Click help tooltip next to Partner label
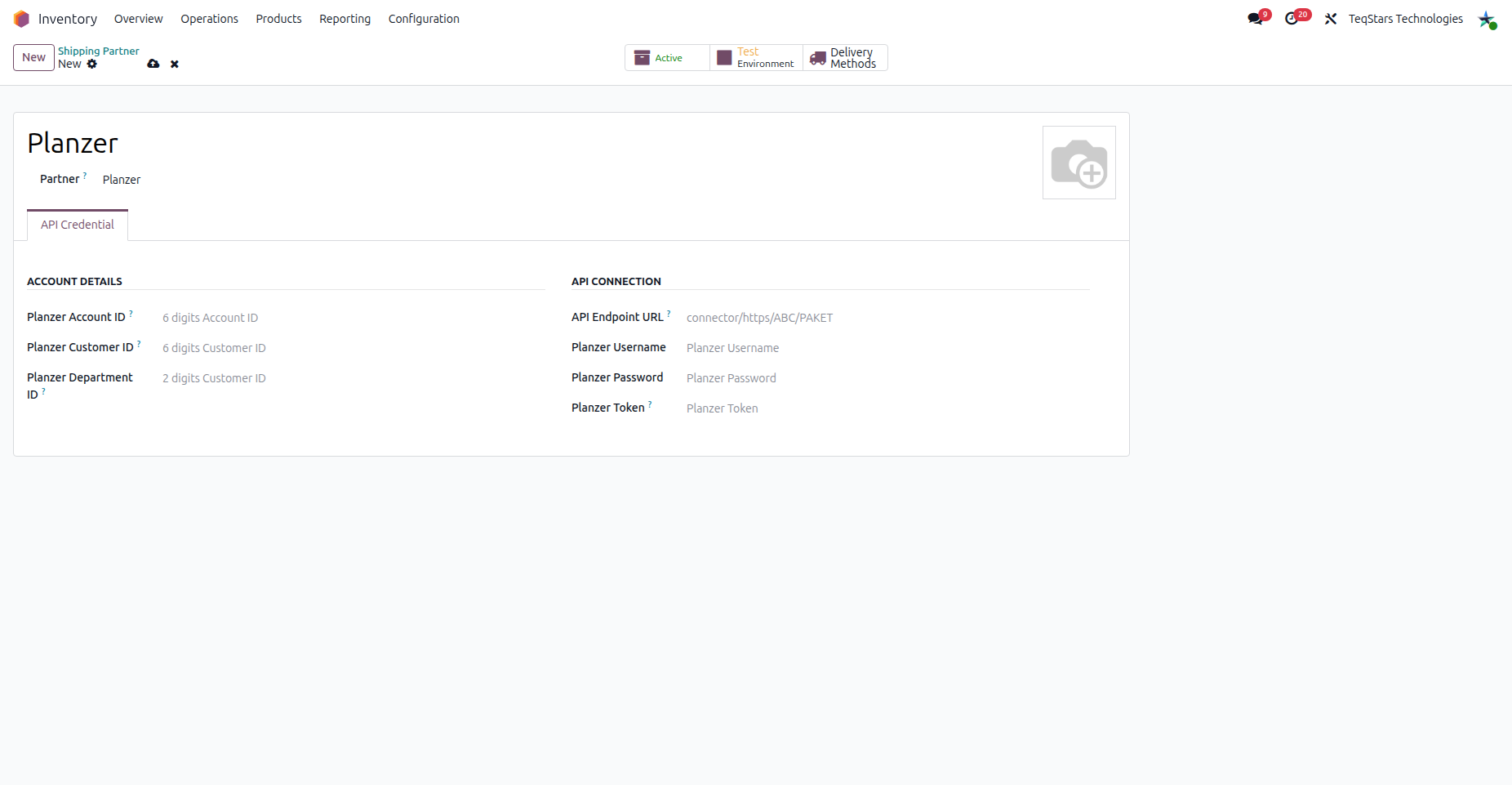 point(85,175)
